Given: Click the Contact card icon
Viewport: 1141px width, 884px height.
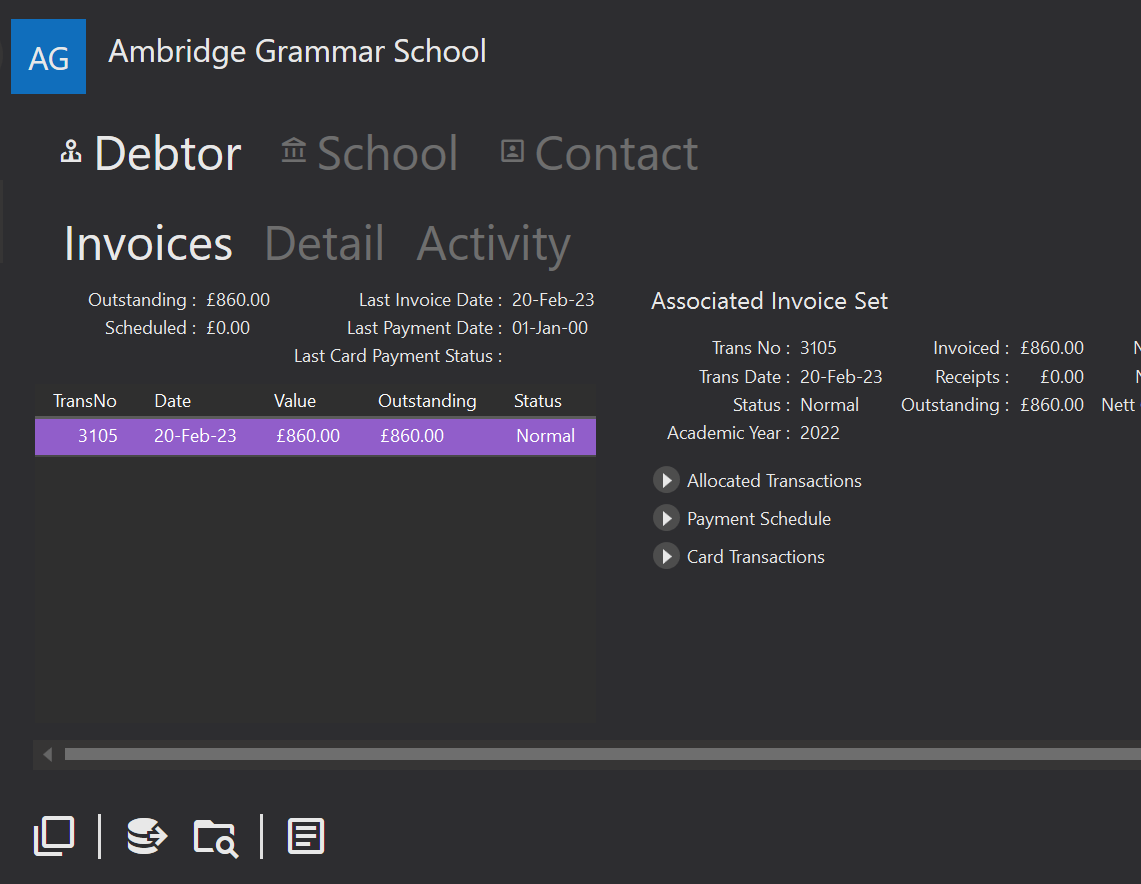Looking at the screenshot, I should [512, 151].
